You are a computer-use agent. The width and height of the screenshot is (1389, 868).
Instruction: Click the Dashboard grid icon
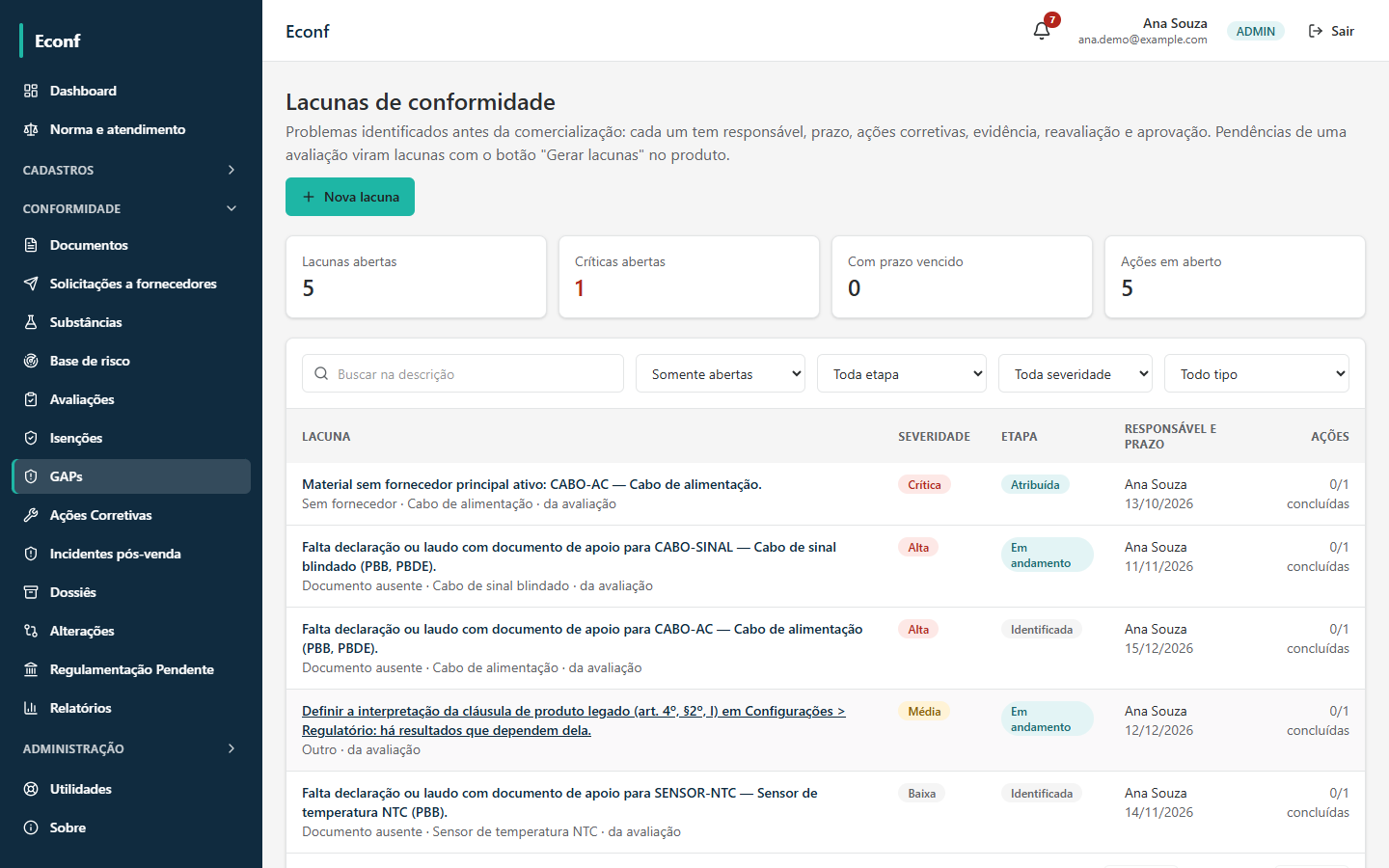tap(31, 91)
